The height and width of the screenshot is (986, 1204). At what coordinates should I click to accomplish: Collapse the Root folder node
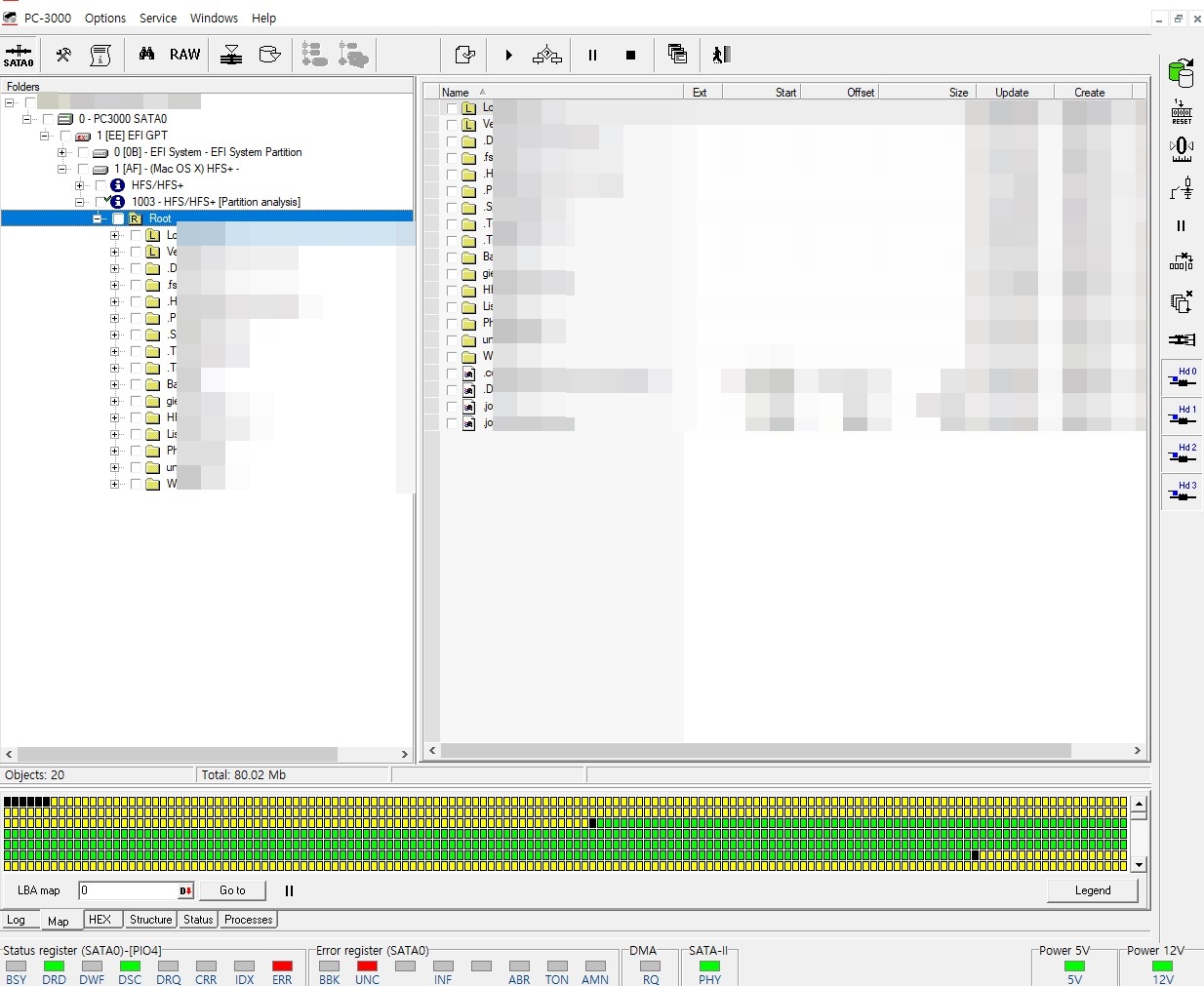[x=98, y=218]
